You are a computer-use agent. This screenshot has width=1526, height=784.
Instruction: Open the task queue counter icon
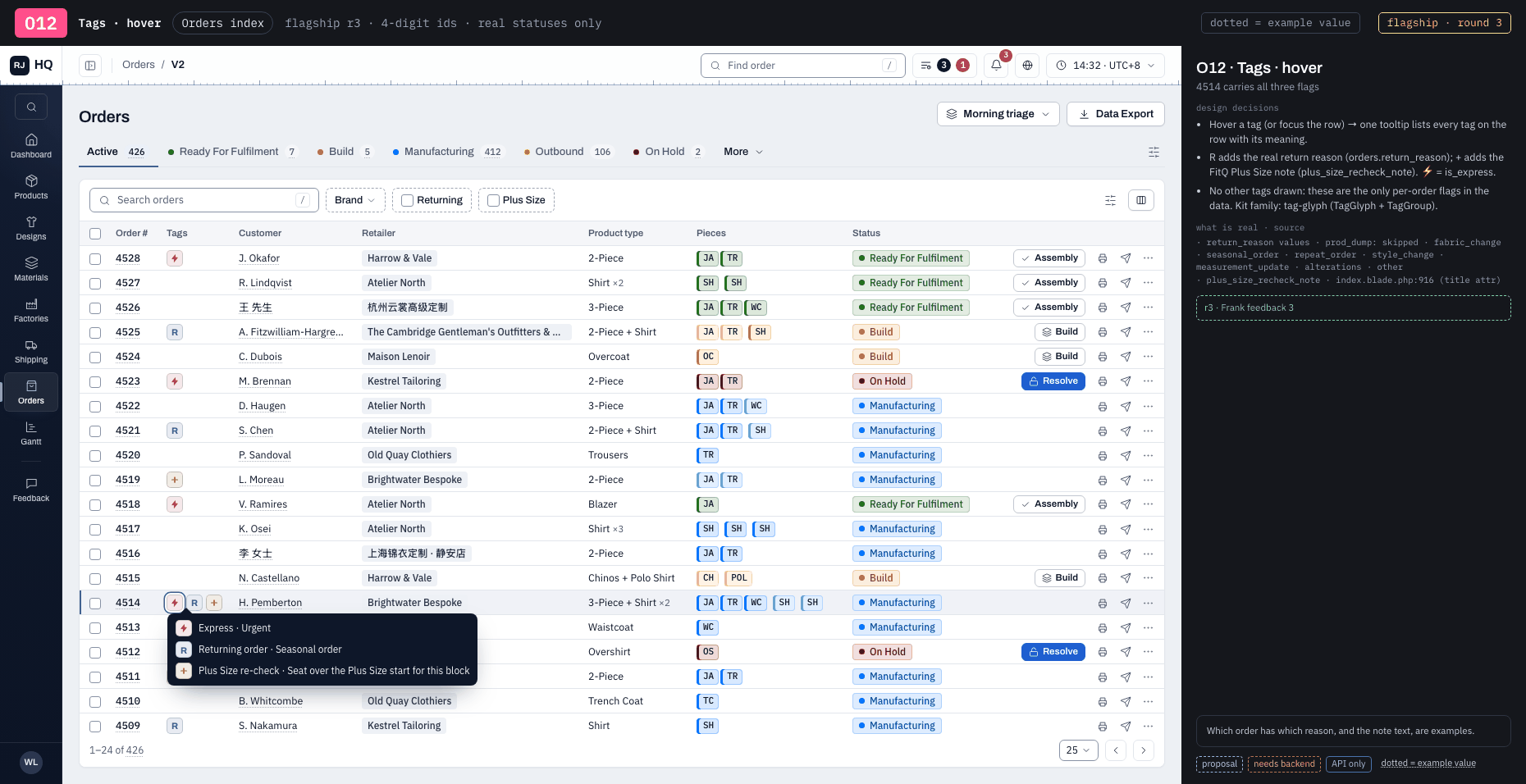944,66
